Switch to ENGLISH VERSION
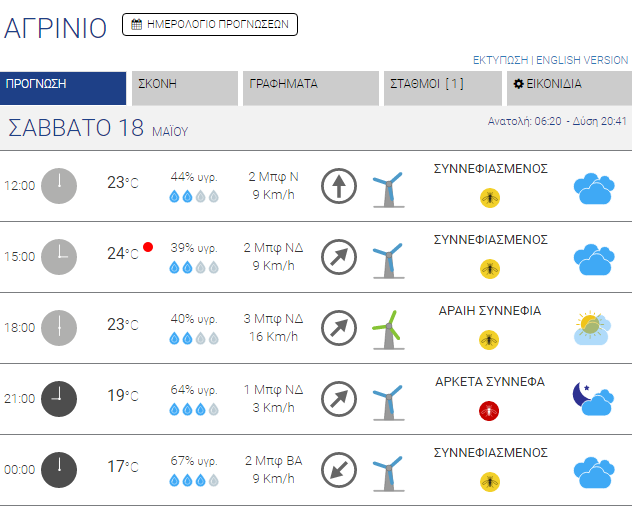 (x=582, y=60)
